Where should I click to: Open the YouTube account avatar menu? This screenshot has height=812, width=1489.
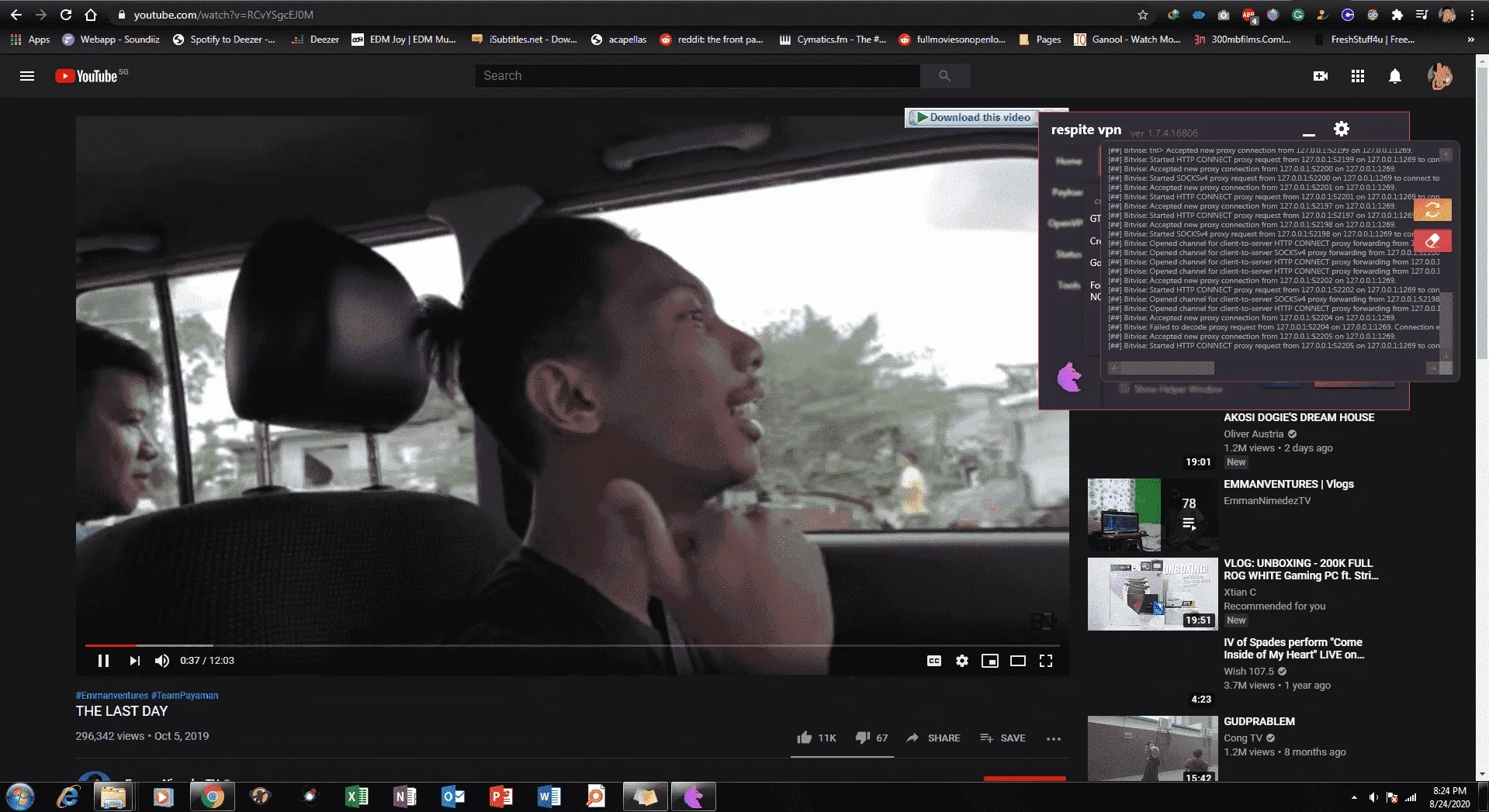(1440, 76)
